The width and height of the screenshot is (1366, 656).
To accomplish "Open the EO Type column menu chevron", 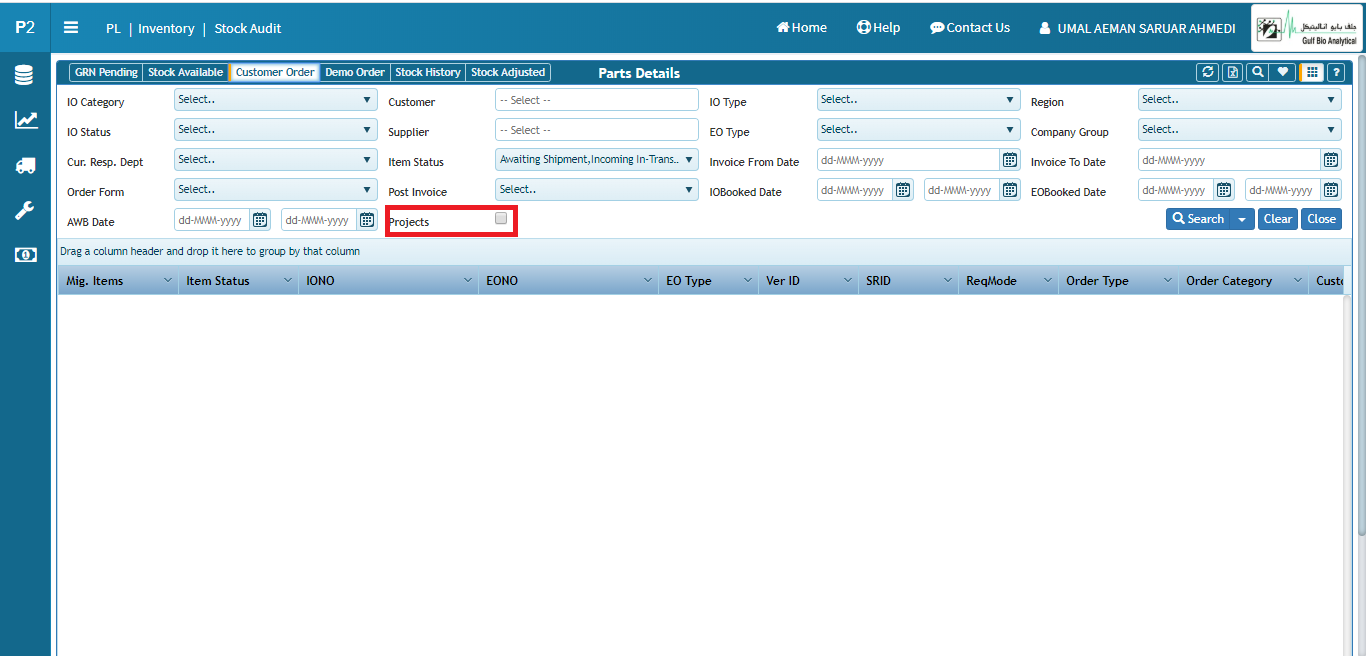I will pos(747,281).
